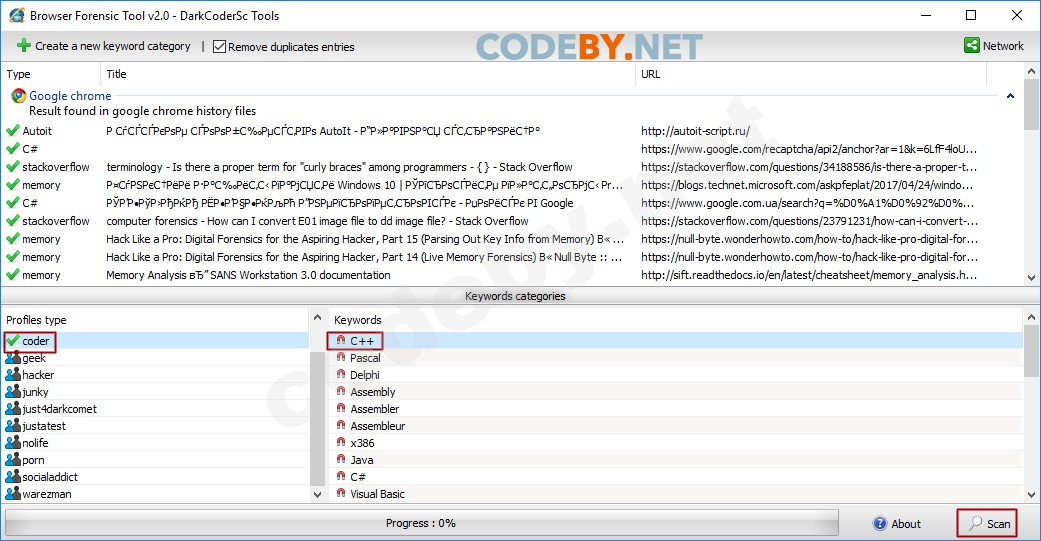Click the Network button label
The width and height of the screenshot is (1041, 541).
[x=1003, y=46]
